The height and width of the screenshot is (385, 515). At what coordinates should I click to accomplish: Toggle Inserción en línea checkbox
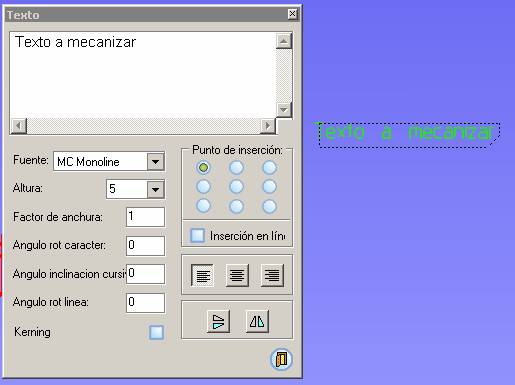tap(198, 235)
